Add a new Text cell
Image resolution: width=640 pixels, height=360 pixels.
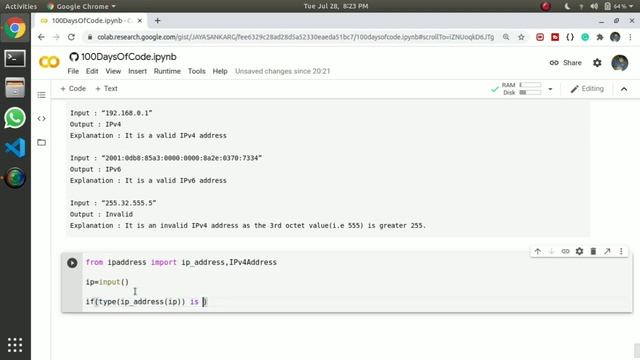point(106,89)
